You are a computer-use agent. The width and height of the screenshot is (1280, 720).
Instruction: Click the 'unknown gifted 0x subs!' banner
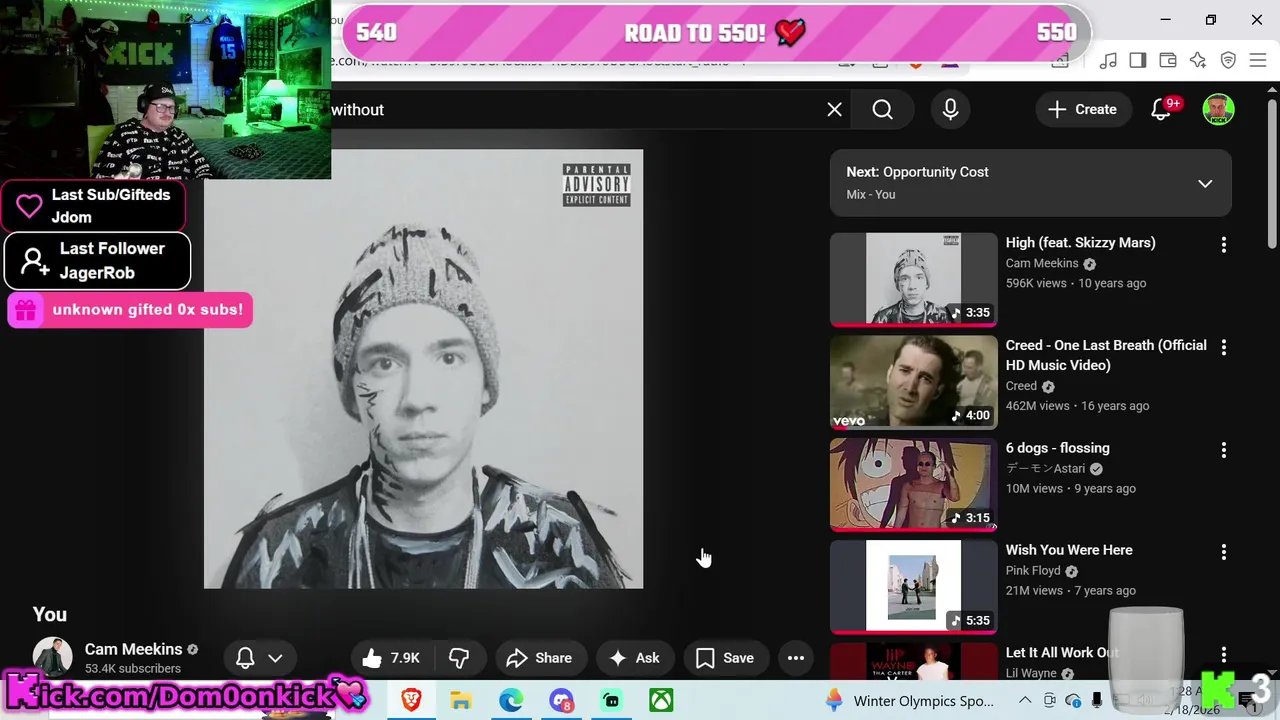(x=130, y=310)
